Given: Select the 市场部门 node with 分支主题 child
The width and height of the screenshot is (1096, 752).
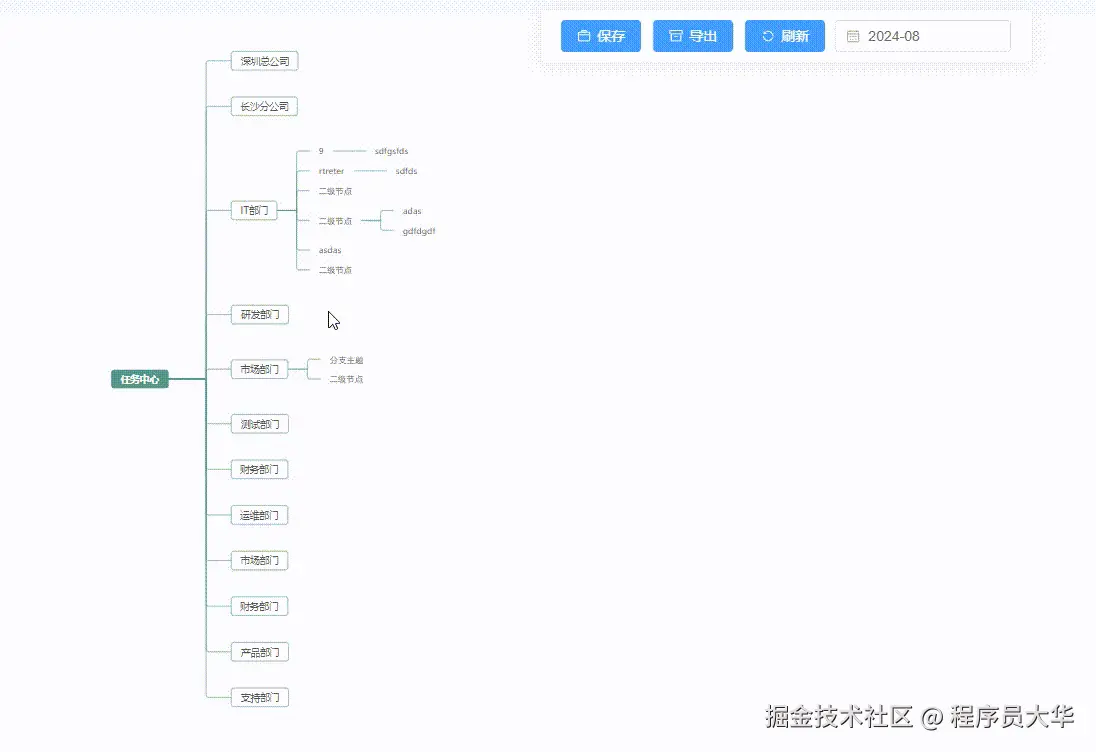Looking at the screenshot, I should 259,369.
